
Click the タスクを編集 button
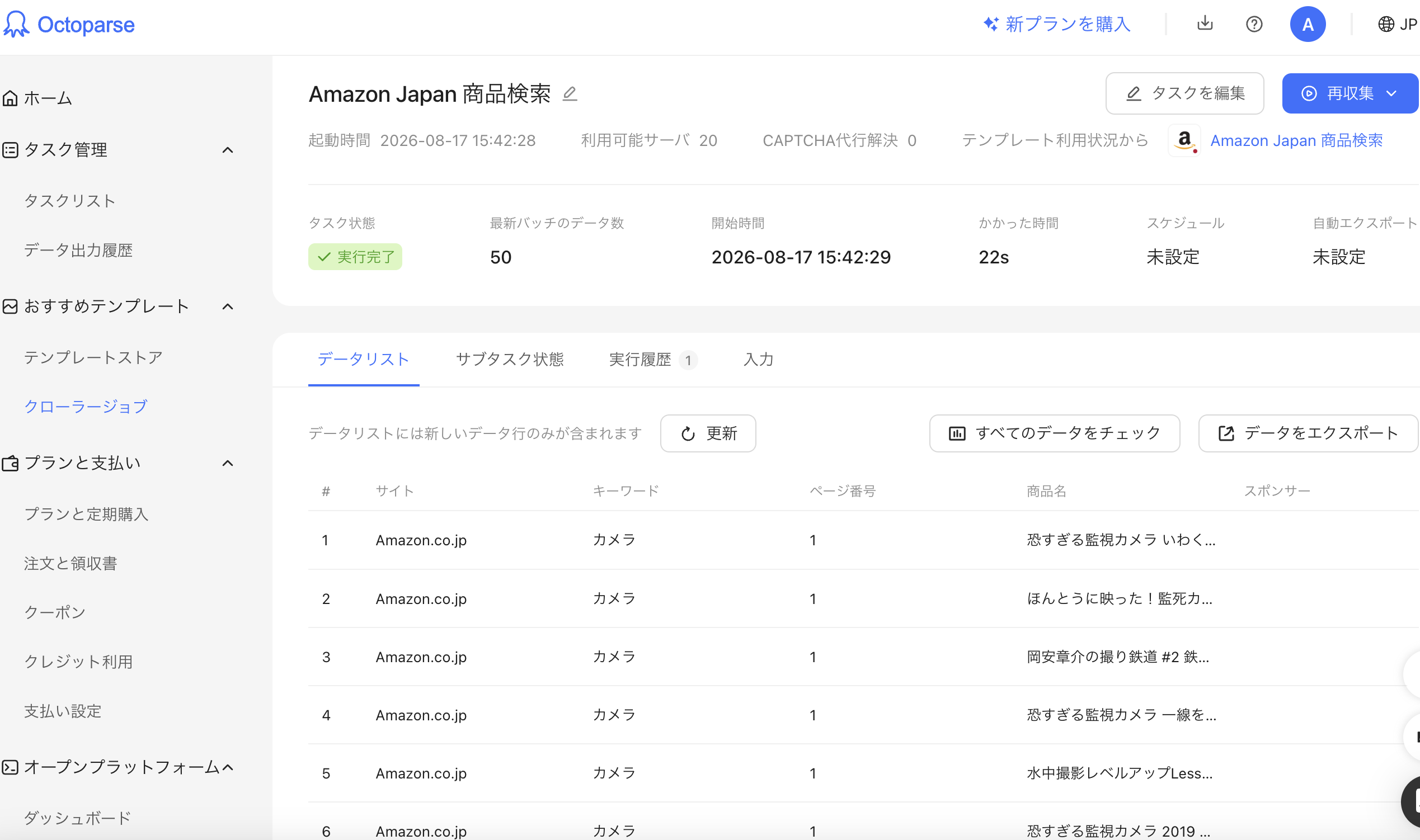(1184, 93)
